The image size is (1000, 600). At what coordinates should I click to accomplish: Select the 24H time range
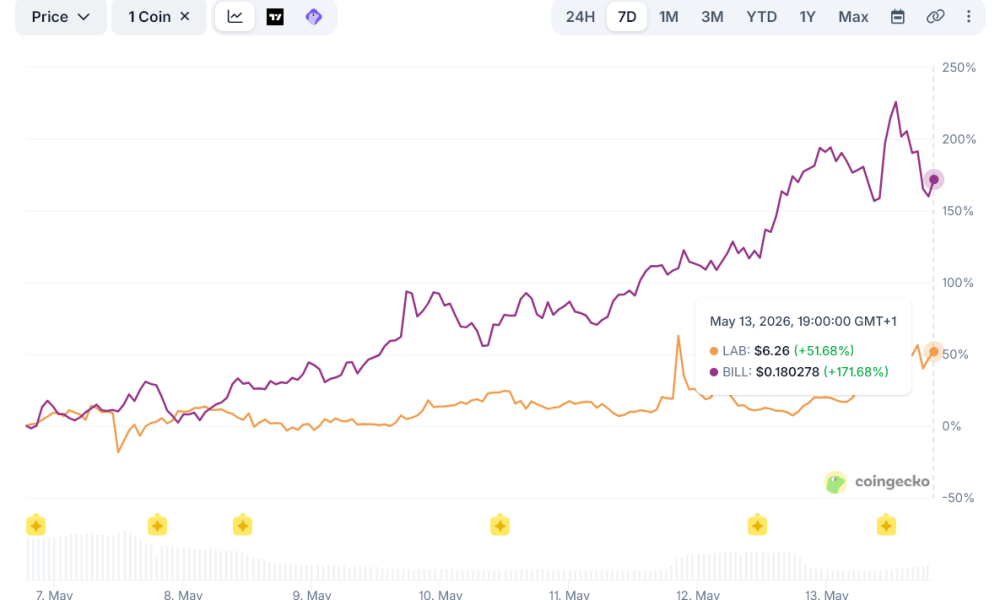click(580, 17)
